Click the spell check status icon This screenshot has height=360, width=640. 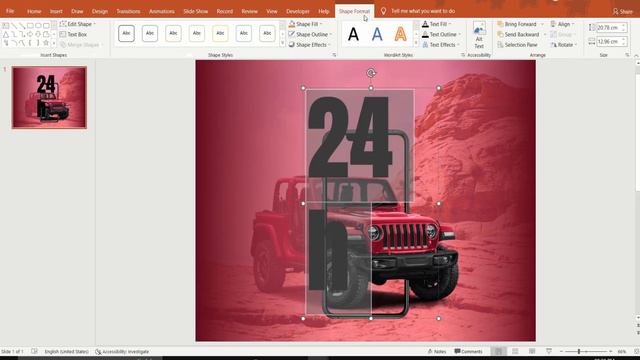[x=34, y=351]
